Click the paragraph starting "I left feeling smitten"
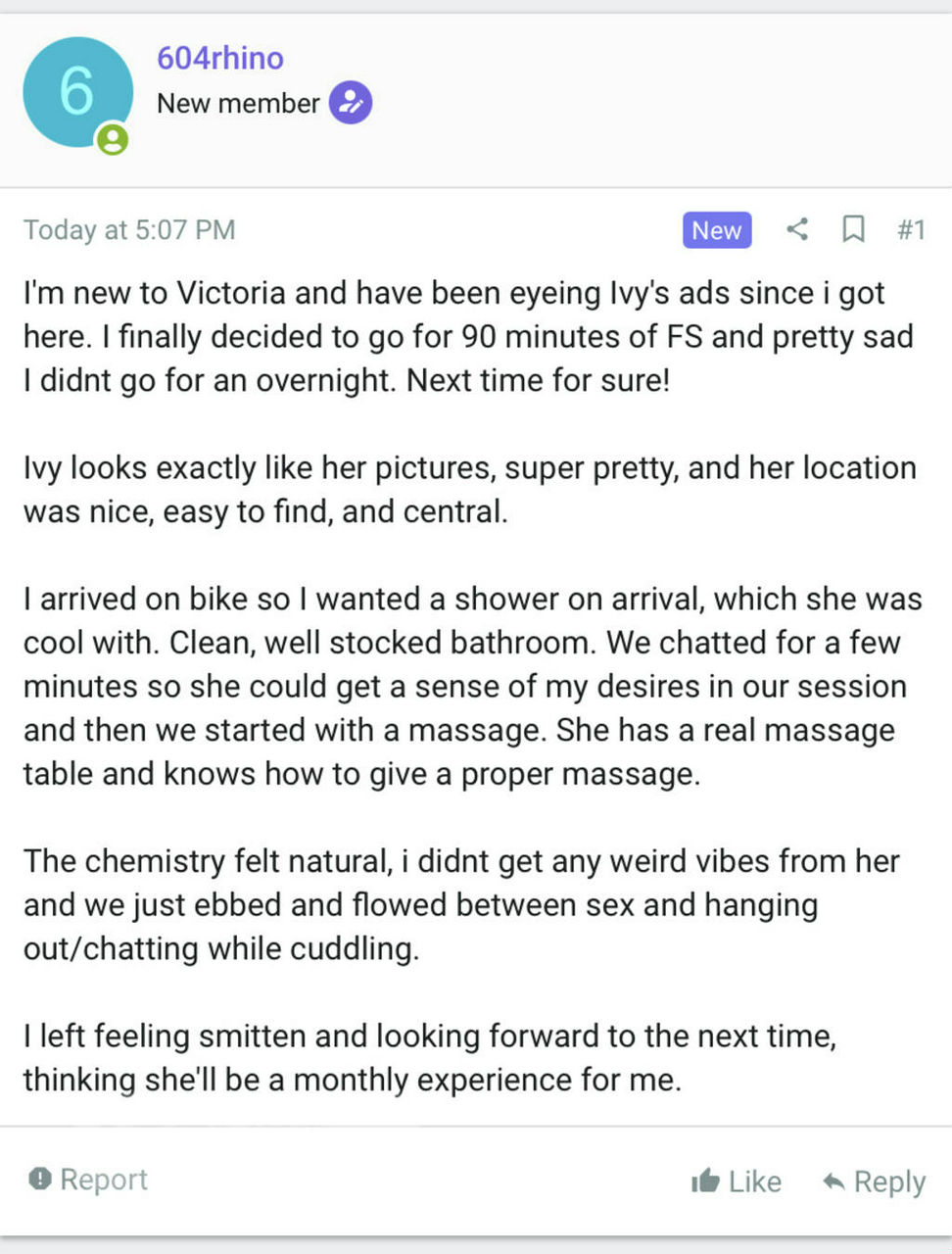Viewport: 952px width, 1254px height. click(429, 1057)
